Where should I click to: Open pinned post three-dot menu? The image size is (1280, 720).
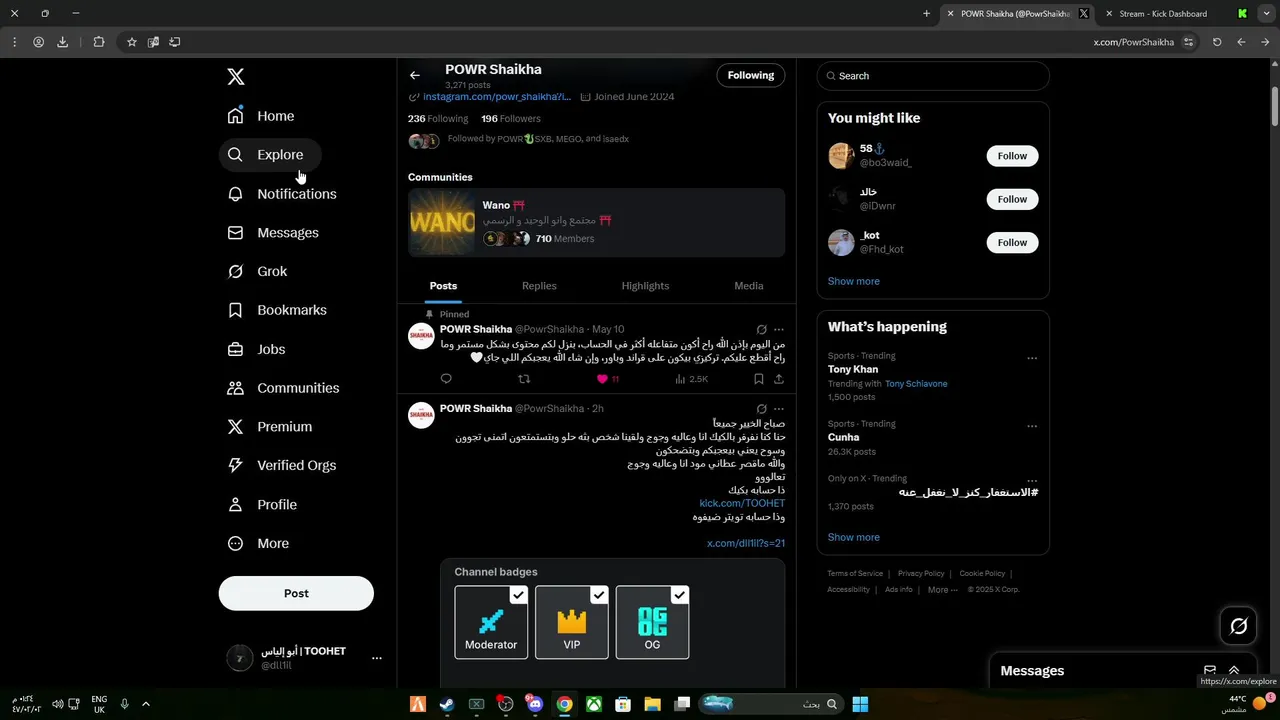click(779, 329)
